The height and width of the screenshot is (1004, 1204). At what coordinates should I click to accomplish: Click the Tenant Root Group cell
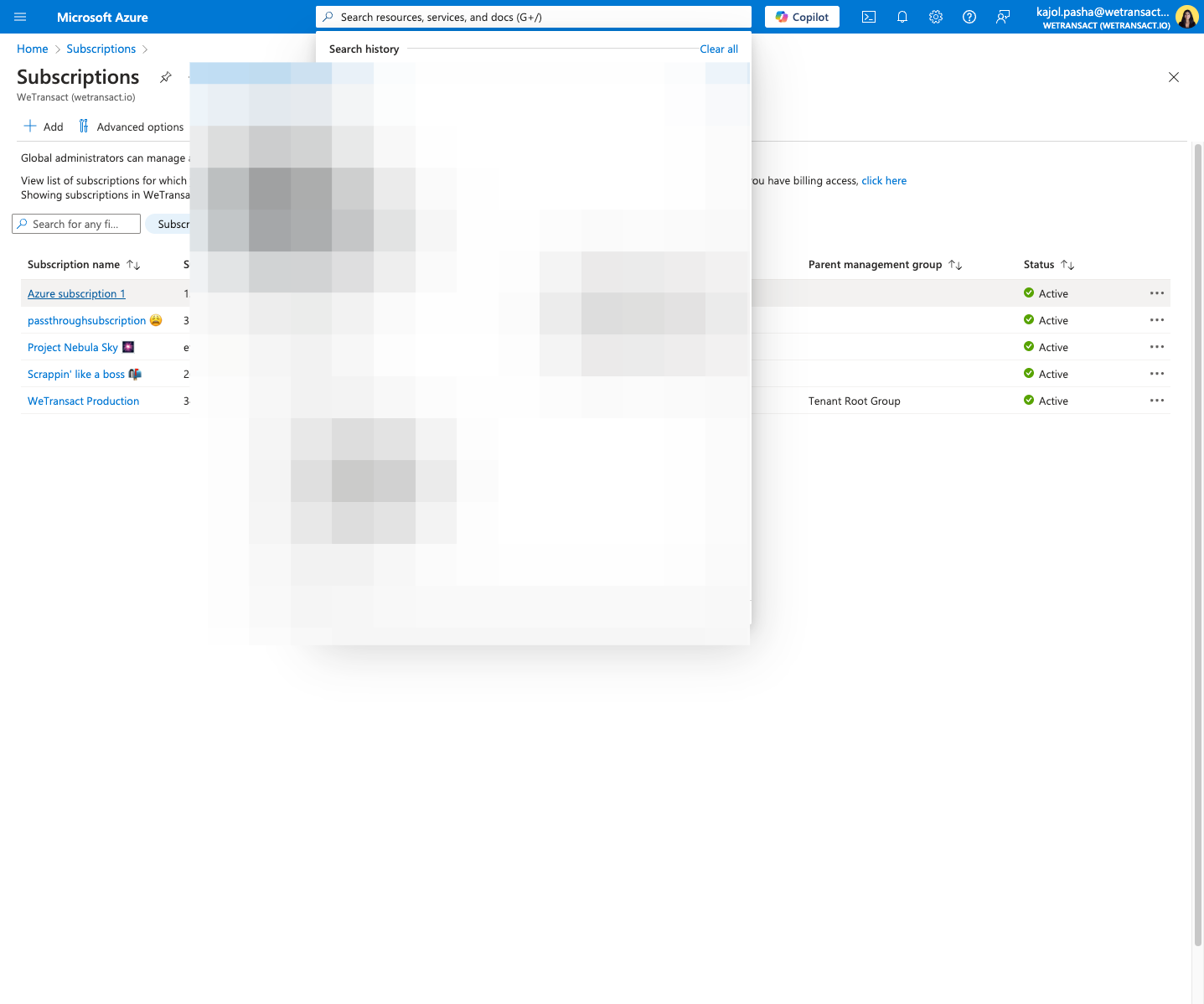[x=855, y=401]
